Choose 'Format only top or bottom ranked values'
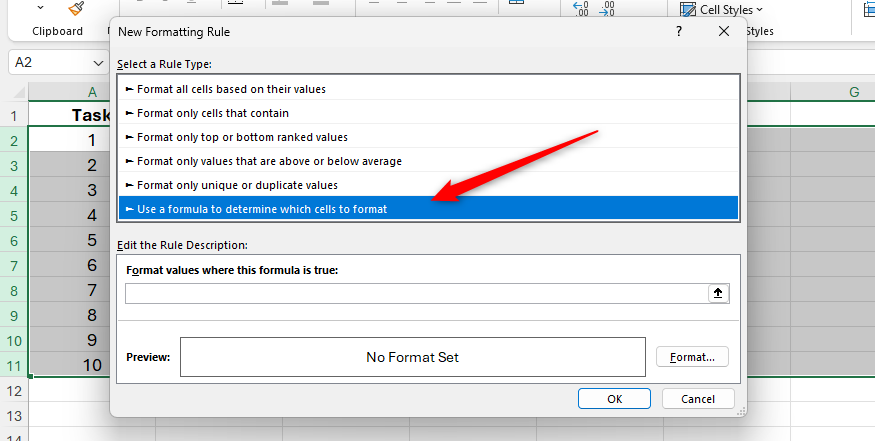Screen dimensions: 875x441 [x=242, y=137]
